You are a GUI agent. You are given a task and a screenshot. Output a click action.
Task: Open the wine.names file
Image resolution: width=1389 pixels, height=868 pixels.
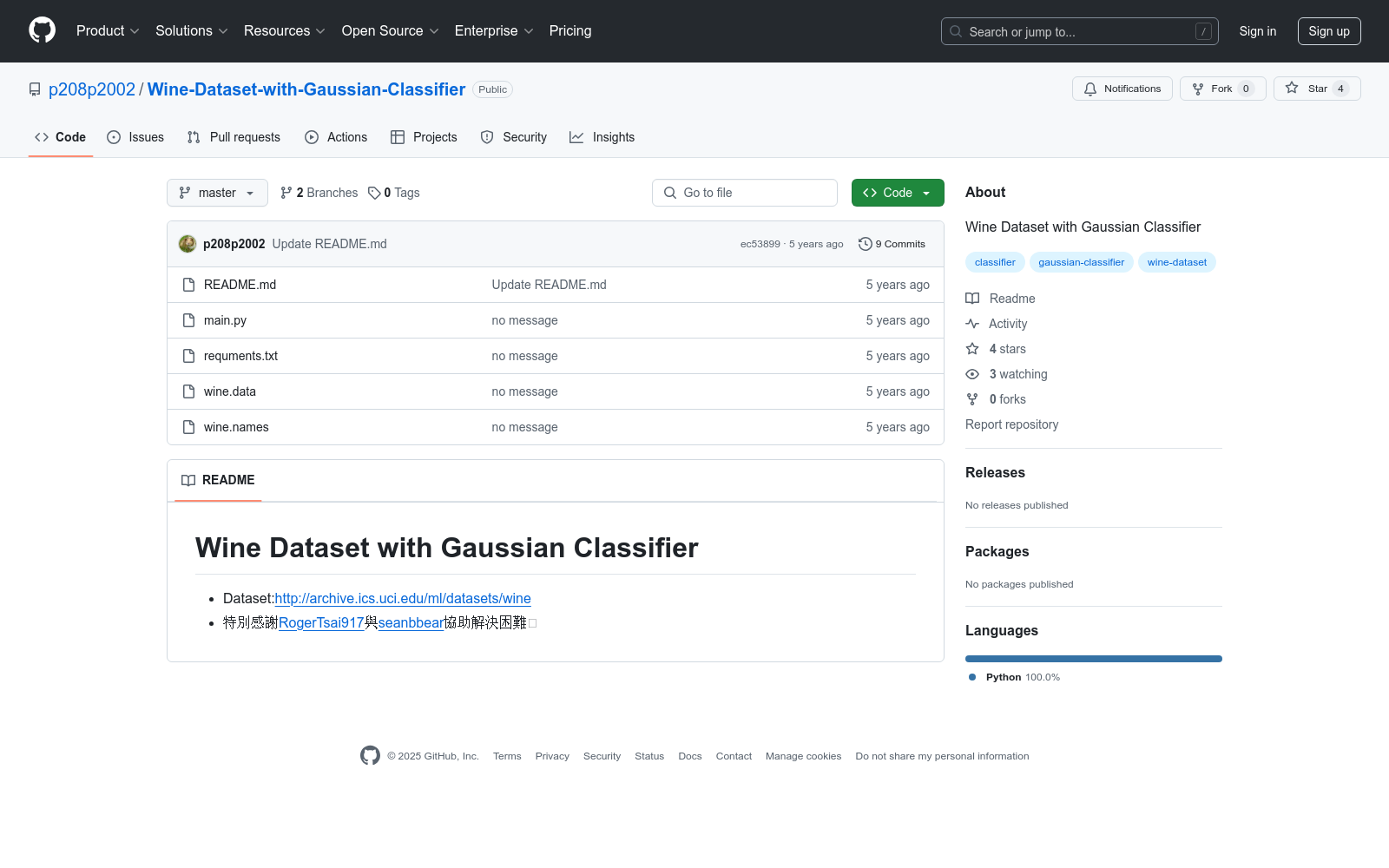tap(236, 427)
